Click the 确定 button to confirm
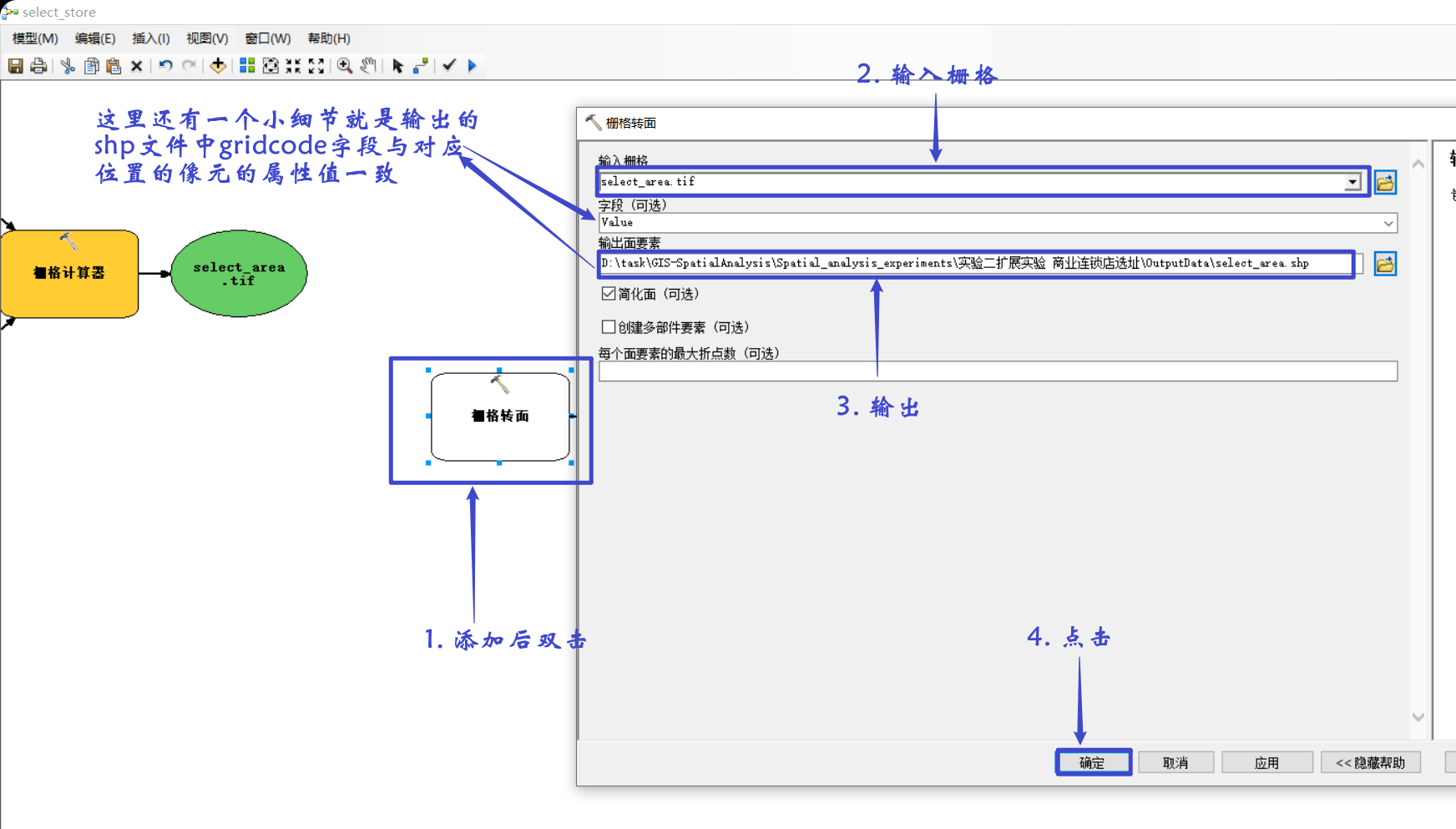 pyautogui.click(x=1093, y=762)
